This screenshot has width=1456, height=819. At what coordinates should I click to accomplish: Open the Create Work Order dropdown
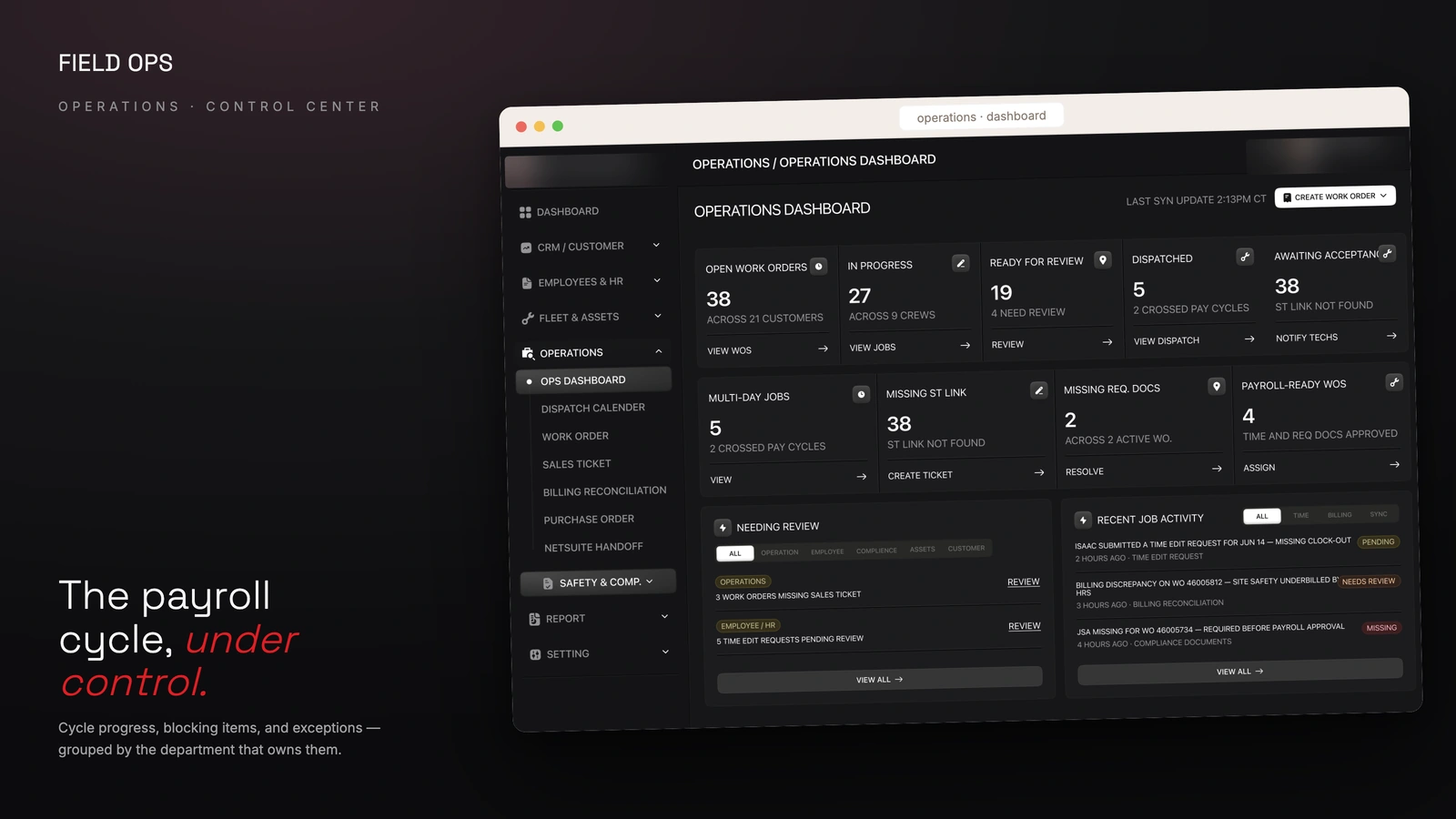click(x=1335, y=197)
